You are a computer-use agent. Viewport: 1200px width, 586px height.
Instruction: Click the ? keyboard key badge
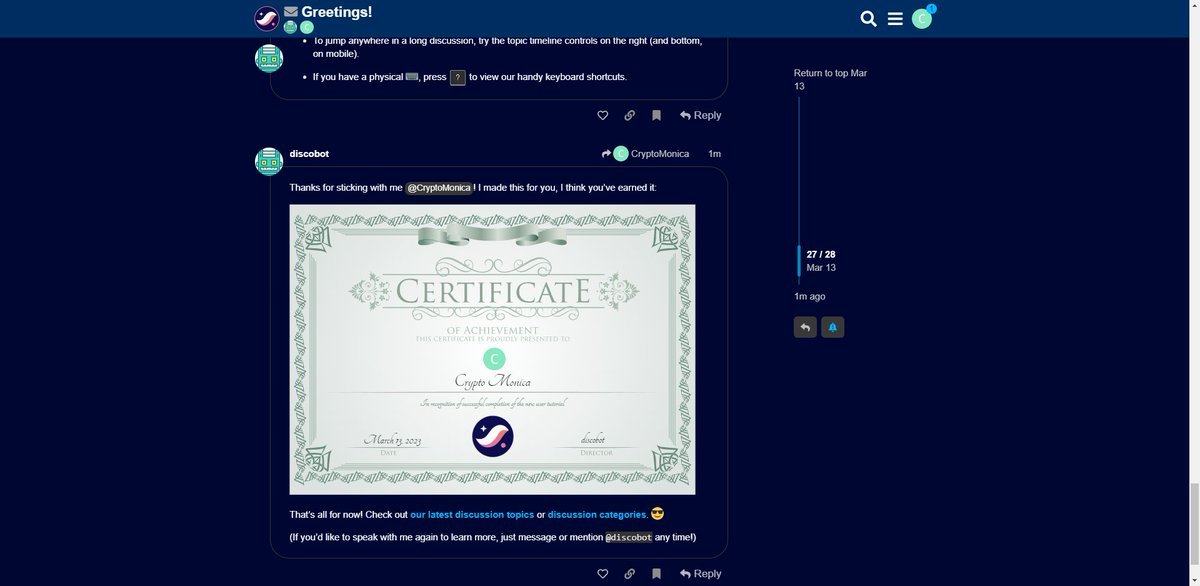click(458, 77)
